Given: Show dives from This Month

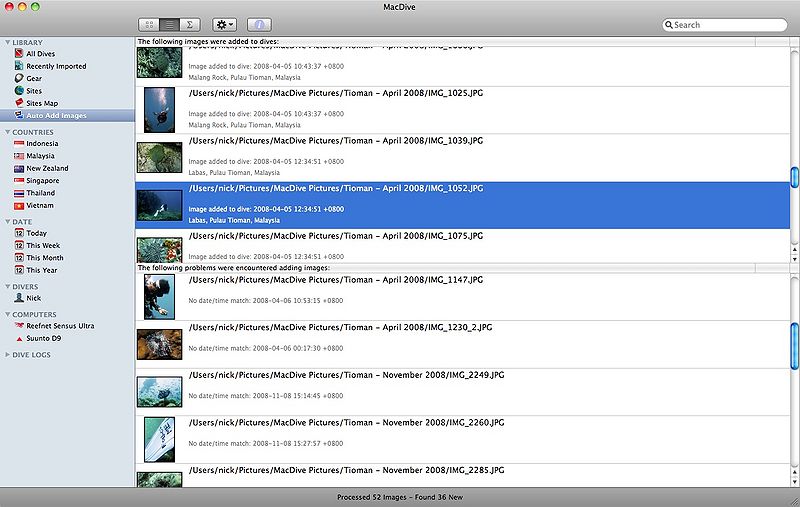Looking at the screenshot, I should 44,258.
